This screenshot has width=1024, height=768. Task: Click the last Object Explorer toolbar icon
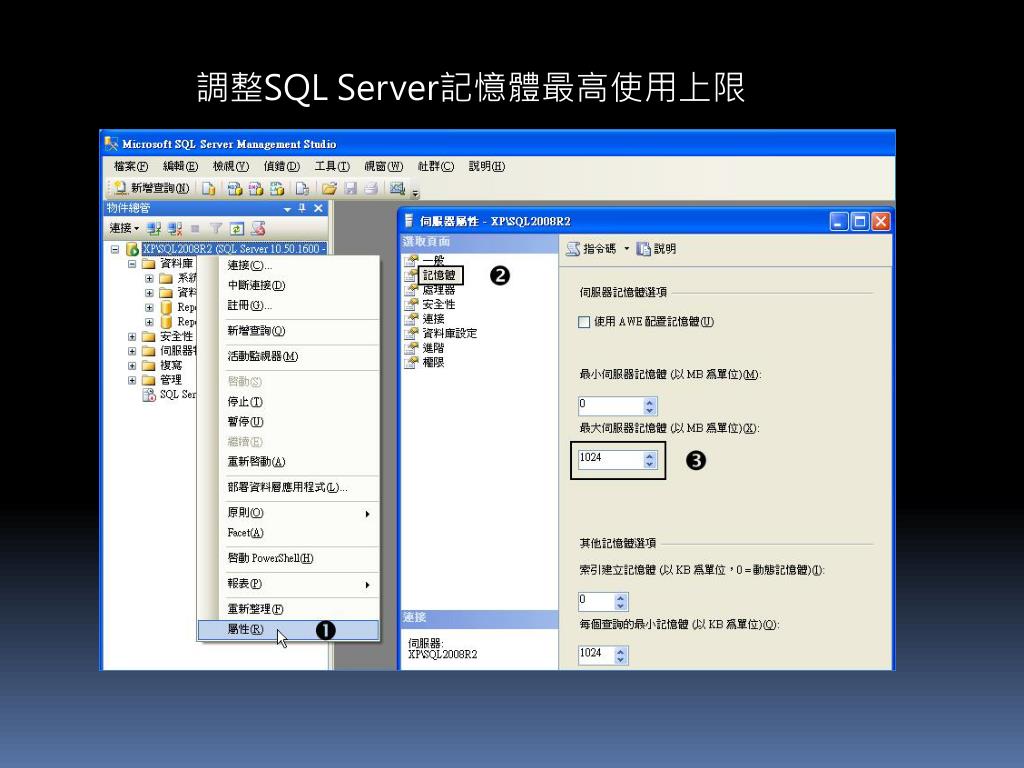pyautogui.click(x=258, y=228)
